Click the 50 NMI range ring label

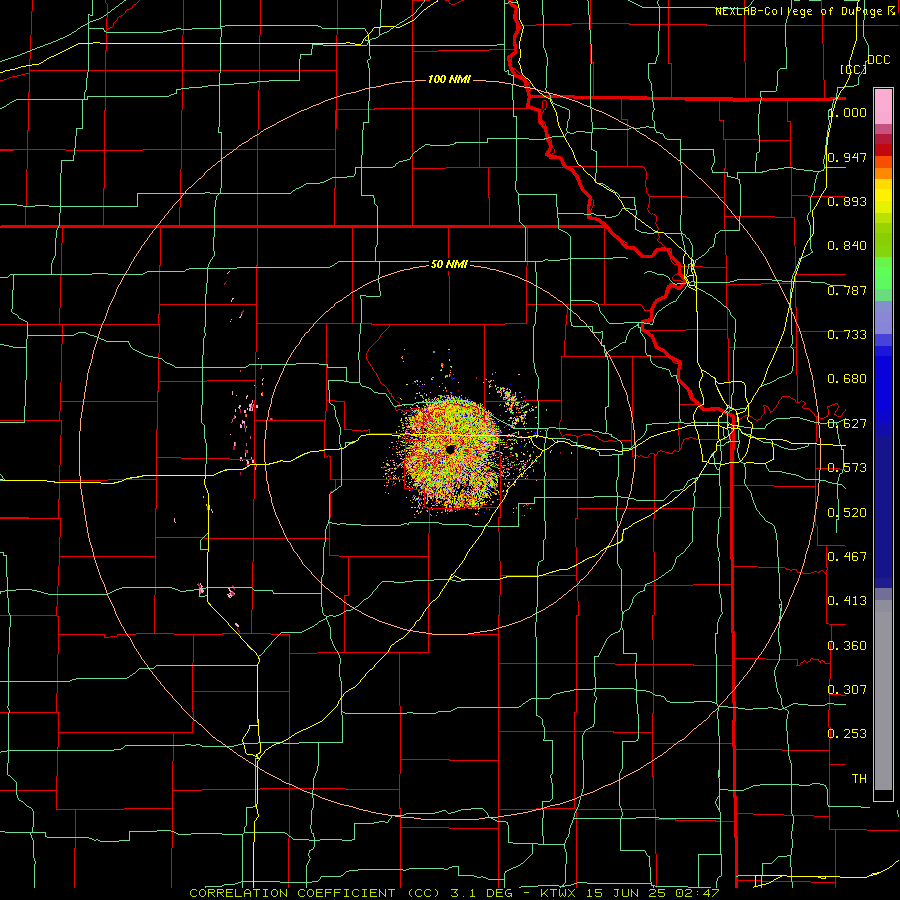(x=449, y=264)
